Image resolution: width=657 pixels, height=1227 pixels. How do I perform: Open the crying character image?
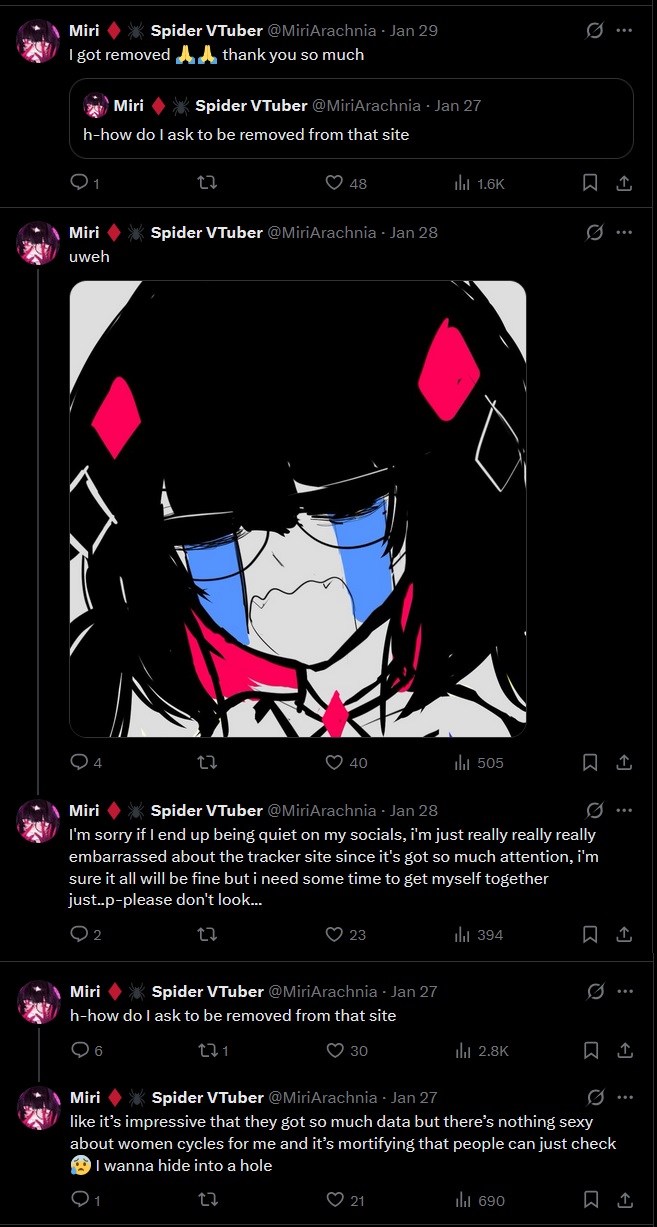[x=298, y=509]
